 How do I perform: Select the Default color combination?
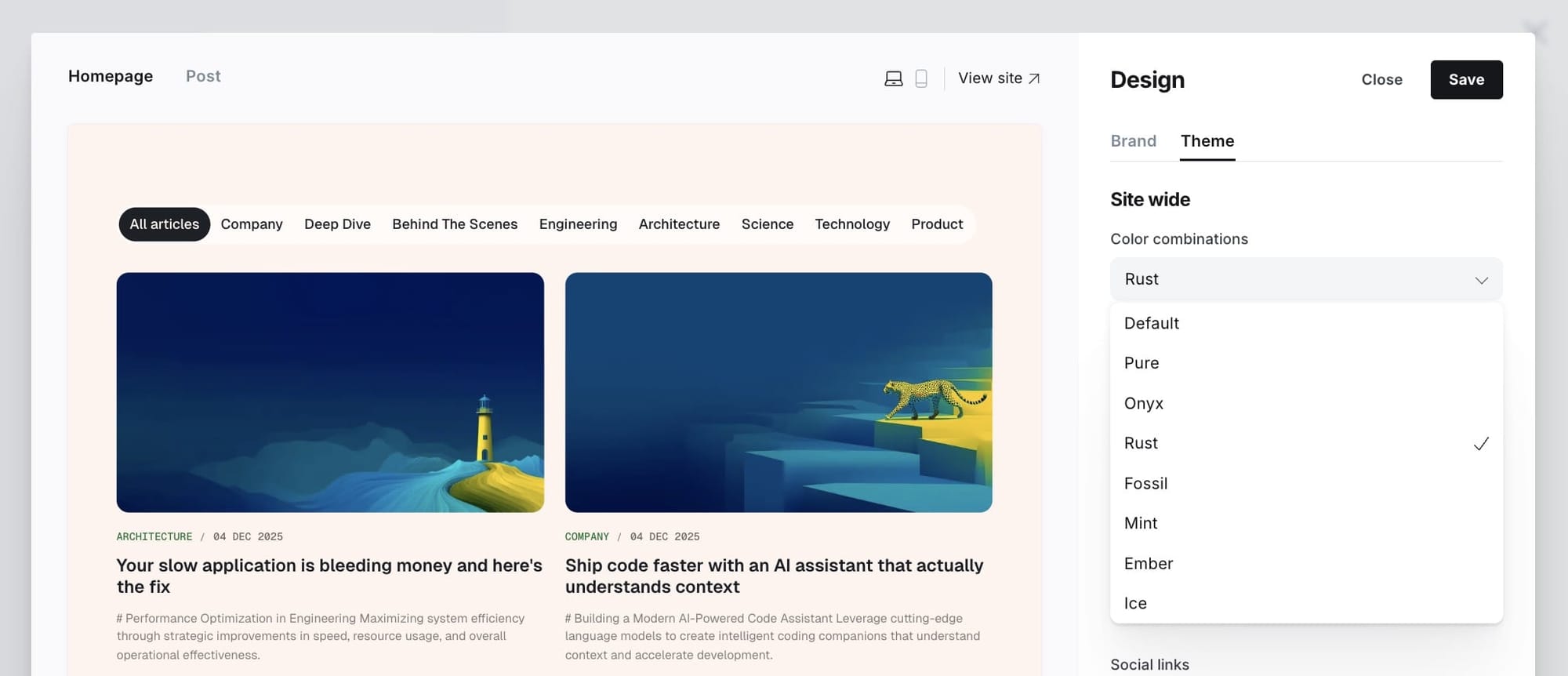(x=1151, y=323)
